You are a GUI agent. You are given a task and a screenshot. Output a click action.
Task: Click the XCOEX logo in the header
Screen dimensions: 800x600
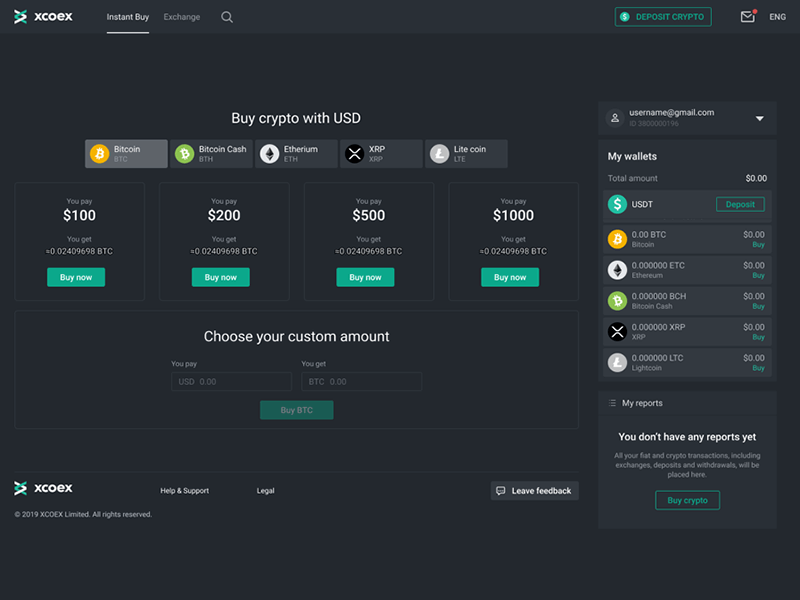pyautogui.click(x=42, y=16)
